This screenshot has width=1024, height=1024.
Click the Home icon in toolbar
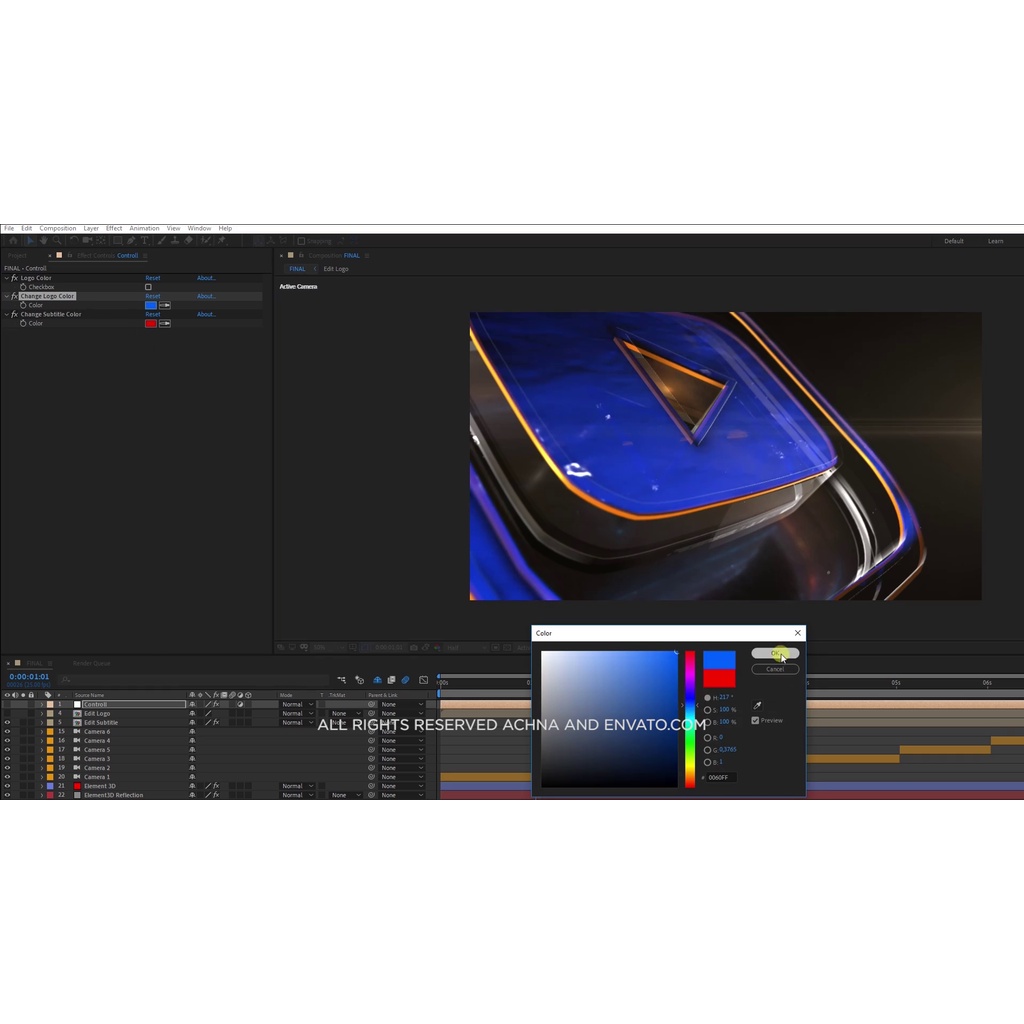(13, 241)
